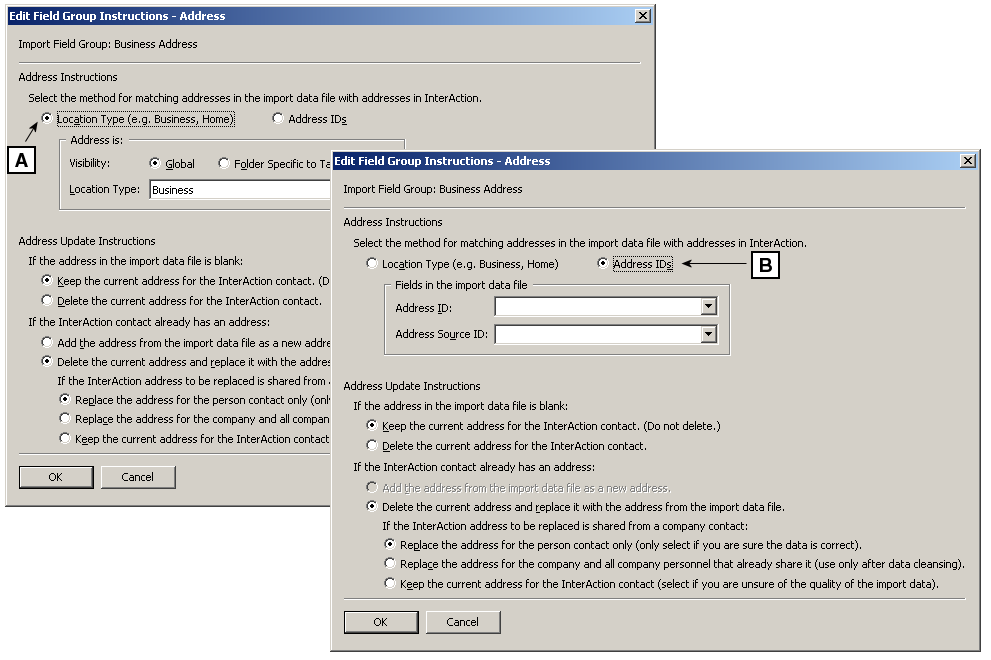Screen dimensions: 991x660
Task: Select Keep current address (Do not delete) front
Action: point(372,425)
